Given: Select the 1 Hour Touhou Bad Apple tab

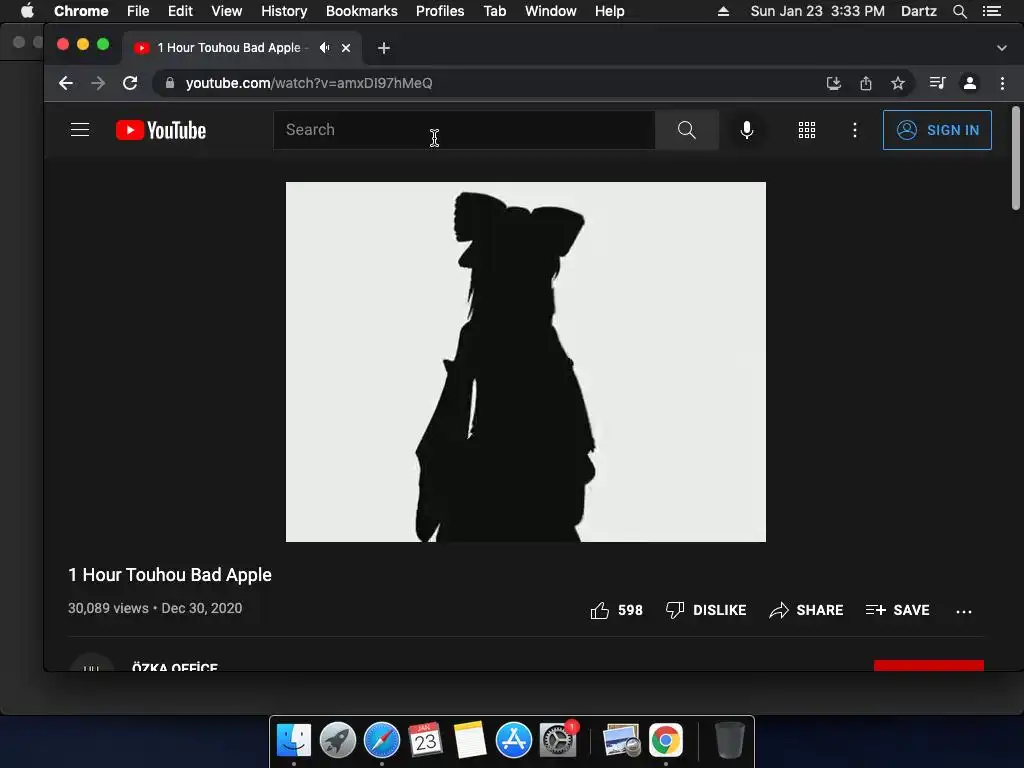Looking at the screenshot, I should 229,48.
